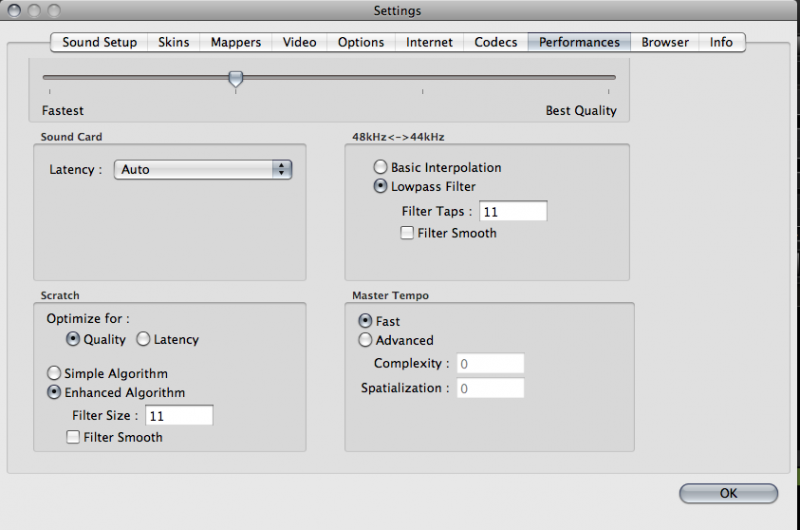The image size is (800, 530).
Task: Click the performance quality slider handle
Action: click(x=235, y=78)
